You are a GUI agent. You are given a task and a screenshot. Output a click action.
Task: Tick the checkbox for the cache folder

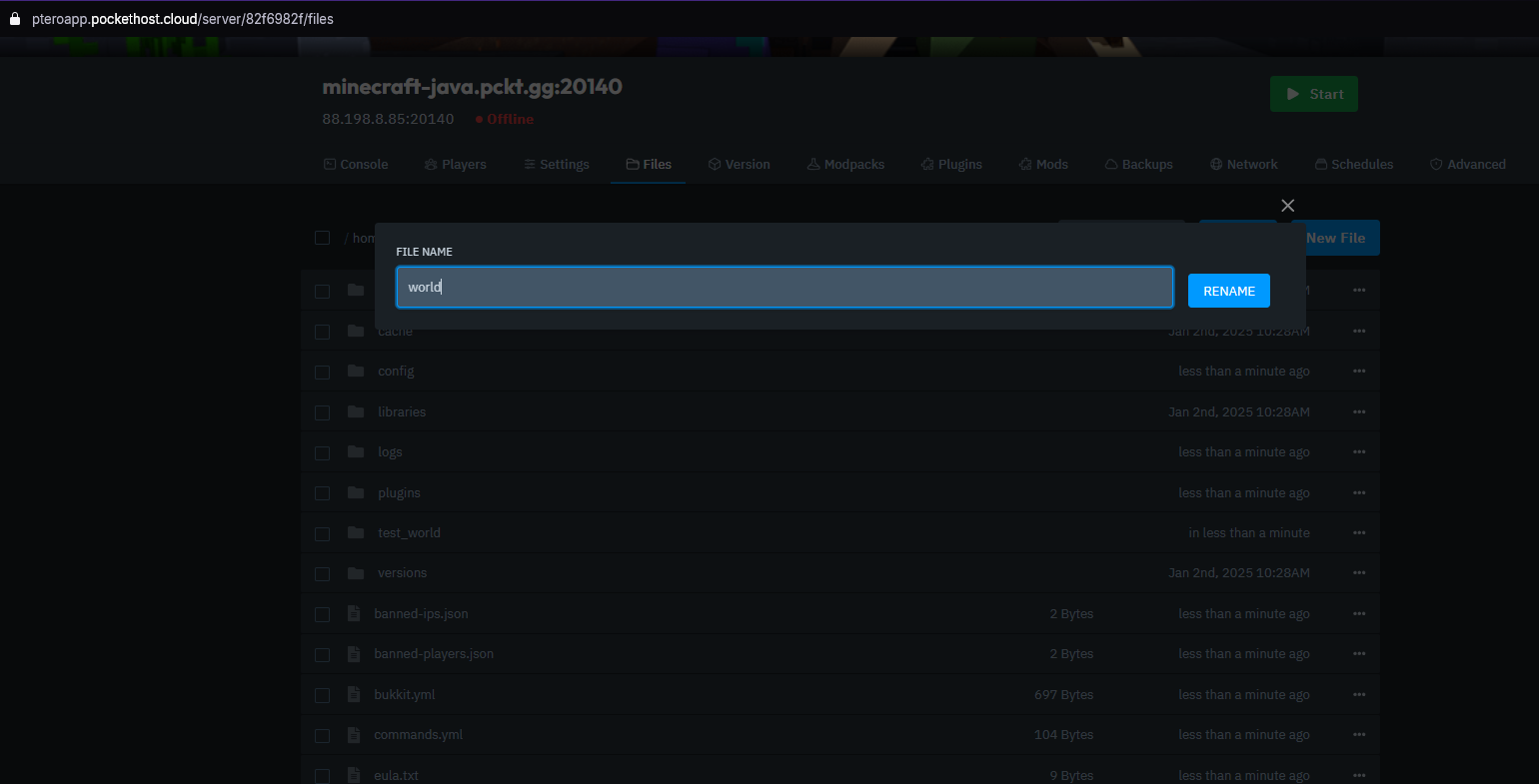point(322,332)
